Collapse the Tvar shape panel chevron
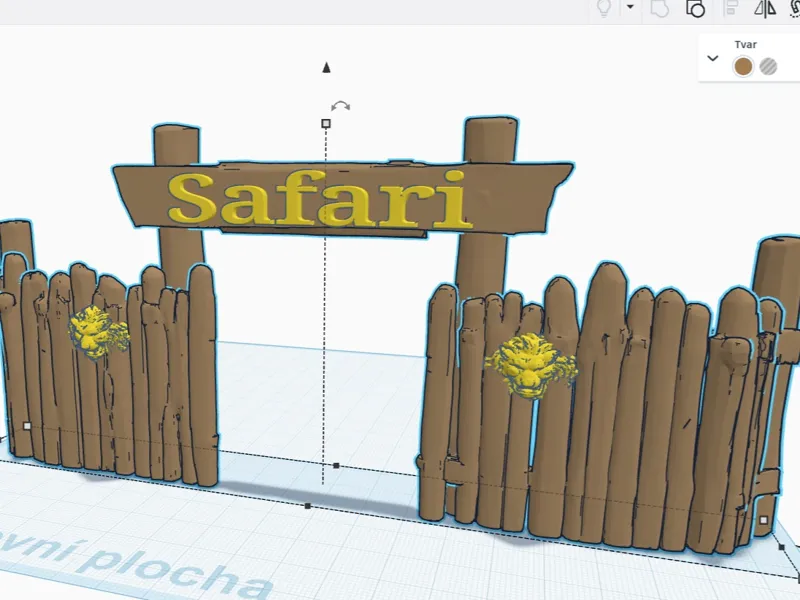800x600 pixels. pos(713,58)
